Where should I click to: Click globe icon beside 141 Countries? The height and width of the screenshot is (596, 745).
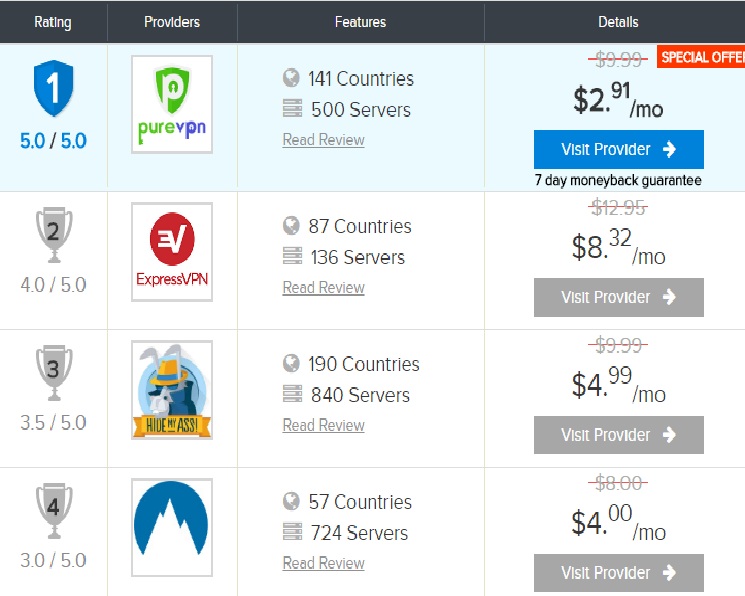tap(292, 78)
